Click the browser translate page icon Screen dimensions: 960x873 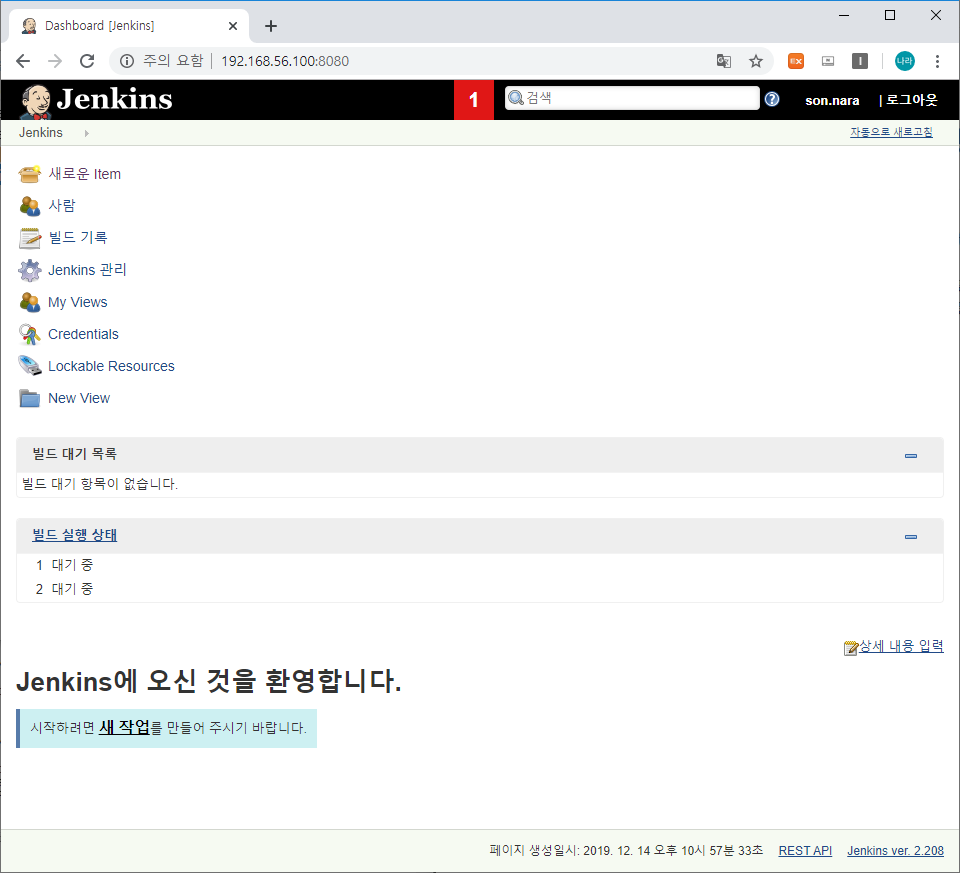(x=724, y=61)
